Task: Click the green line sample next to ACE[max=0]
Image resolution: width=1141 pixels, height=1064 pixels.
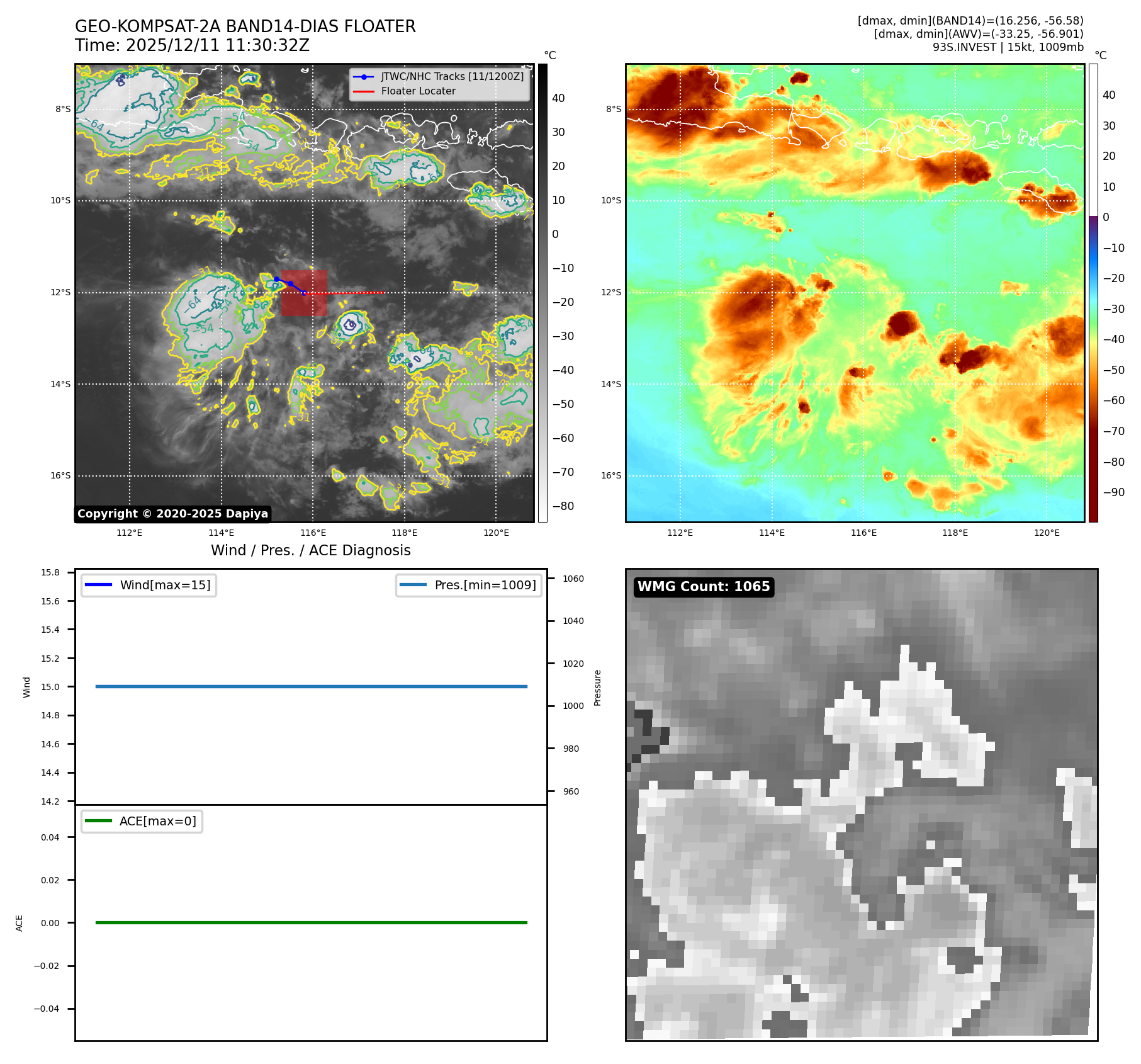Action: tap(98, 821)
